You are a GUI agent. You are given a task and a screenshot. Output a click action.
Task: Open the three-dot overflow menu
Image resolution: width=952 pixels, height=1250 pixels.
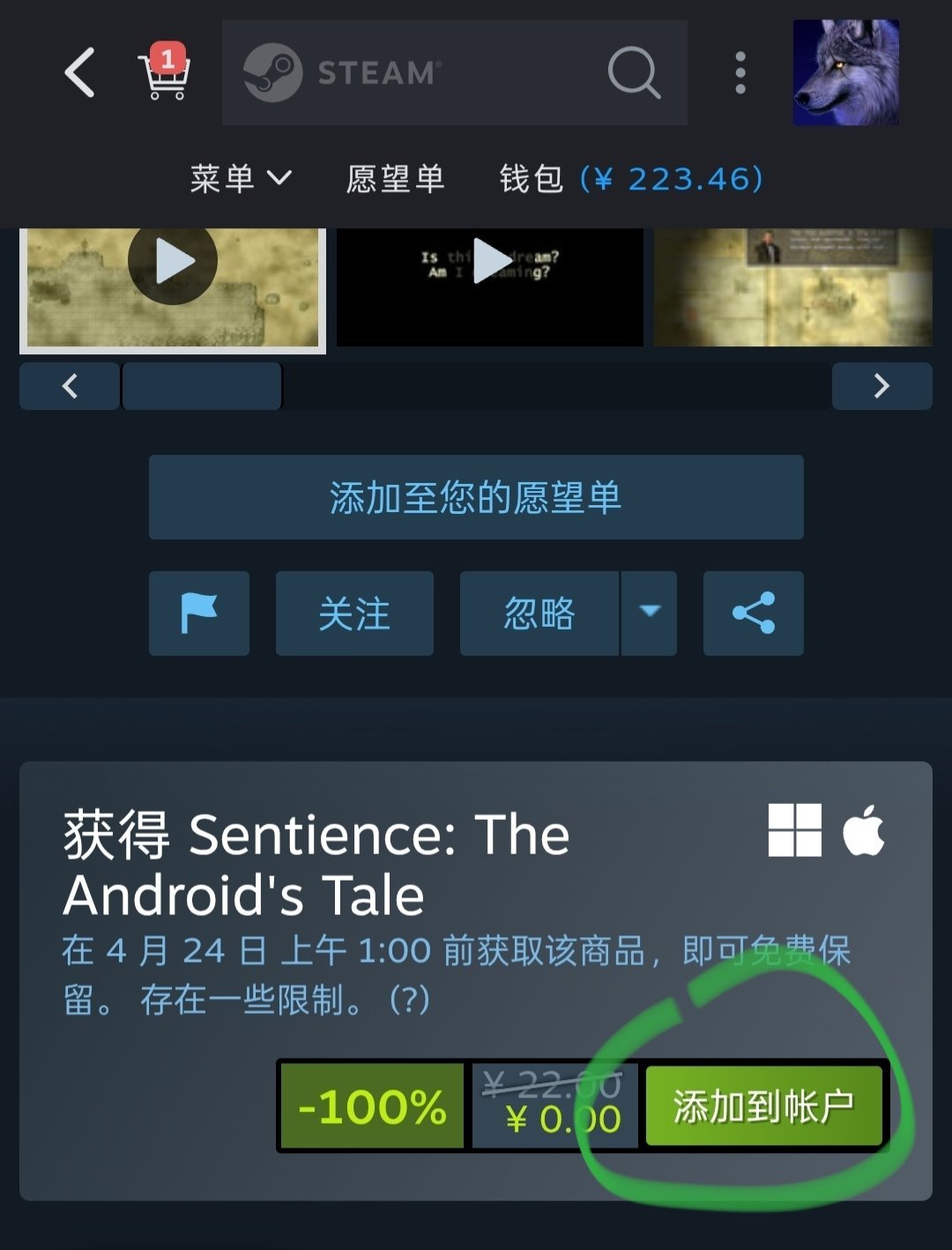click(x=740, y=72)
